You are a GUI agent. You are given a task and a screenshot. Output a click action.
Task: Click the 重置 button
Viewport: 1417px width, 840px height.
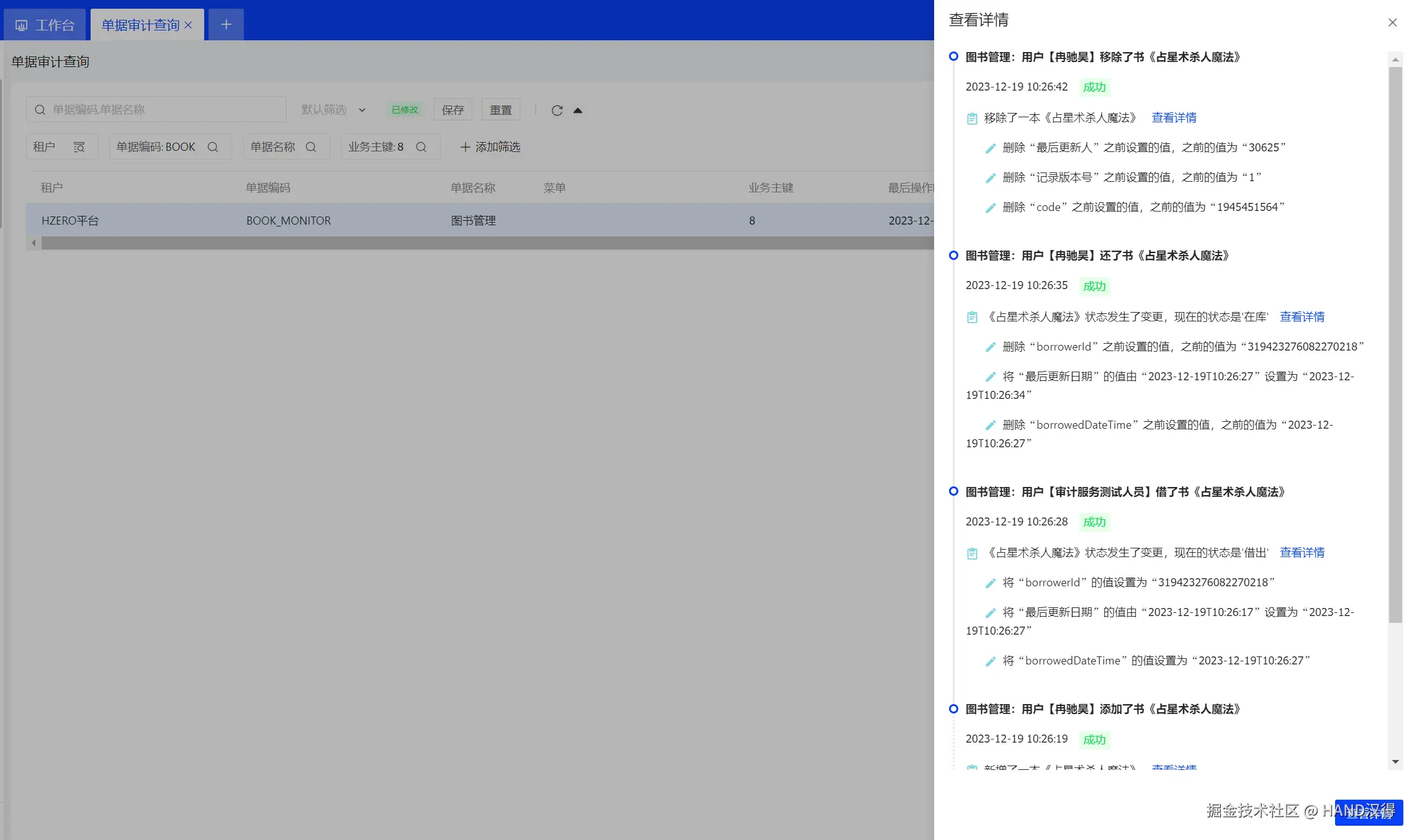pos(500,110)
